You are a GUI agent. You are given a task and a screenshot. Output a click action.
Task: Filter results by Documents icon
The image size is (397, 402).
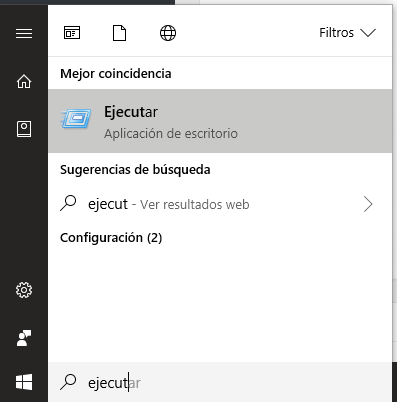[x=119, y=33]
